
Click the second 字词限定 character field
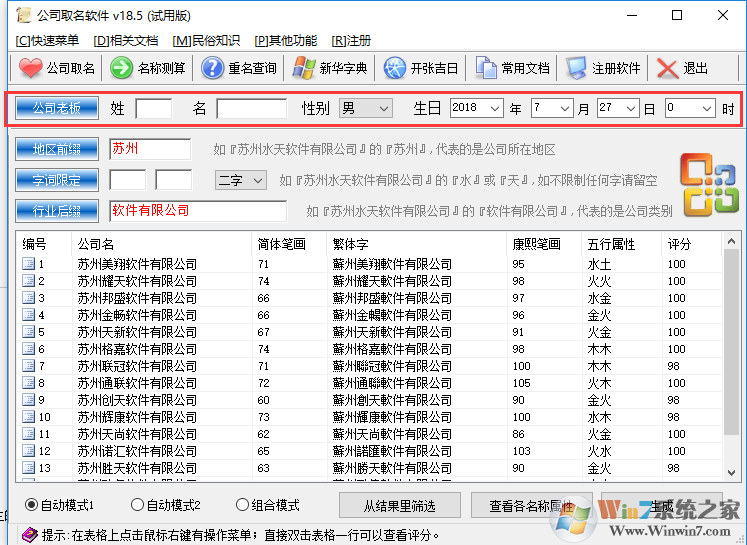174,180
